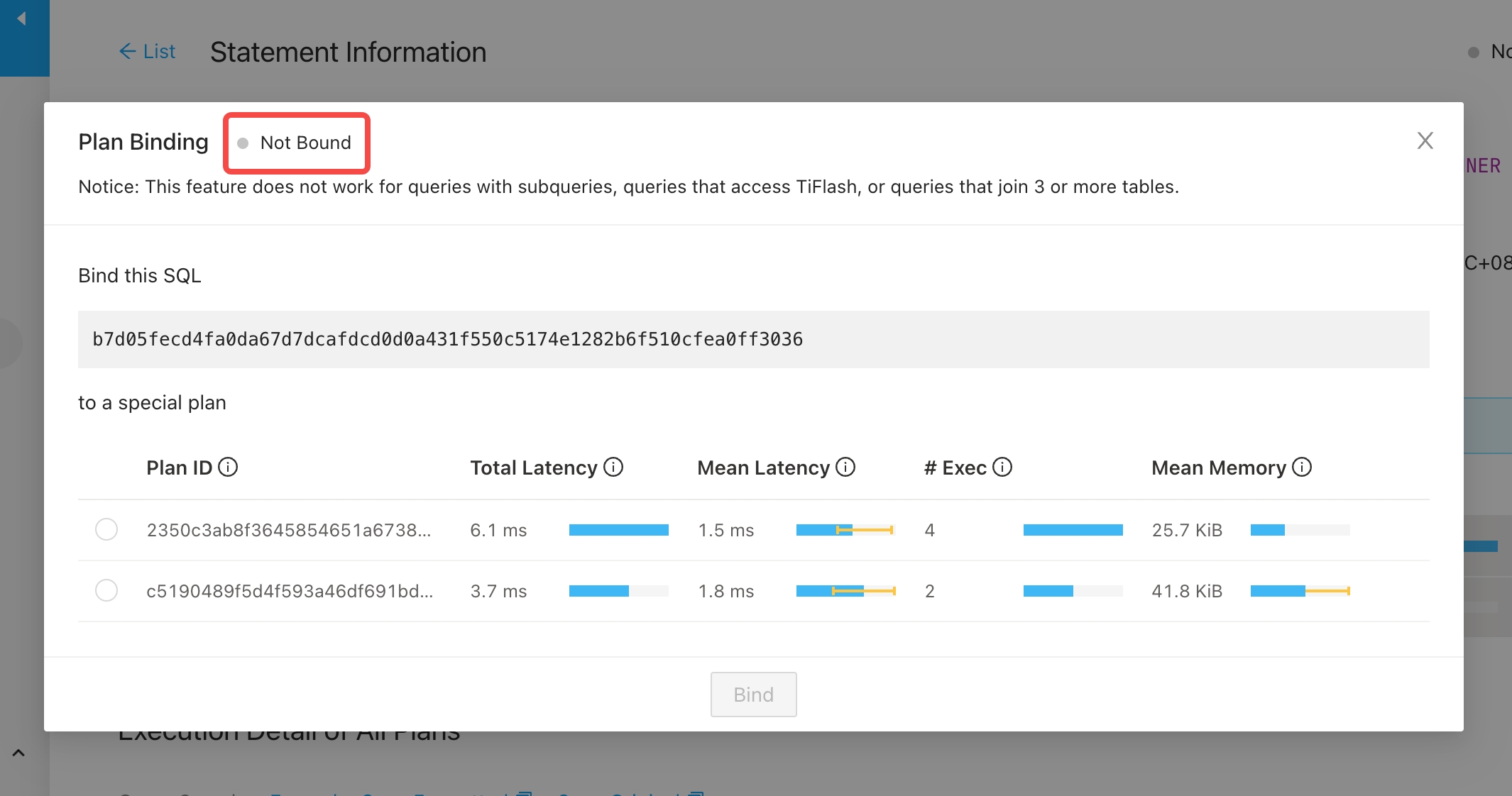The height and width of the screenshot is (796, 1512).
Task: Click the Not Bound status indicator
Action: (297, 143)
